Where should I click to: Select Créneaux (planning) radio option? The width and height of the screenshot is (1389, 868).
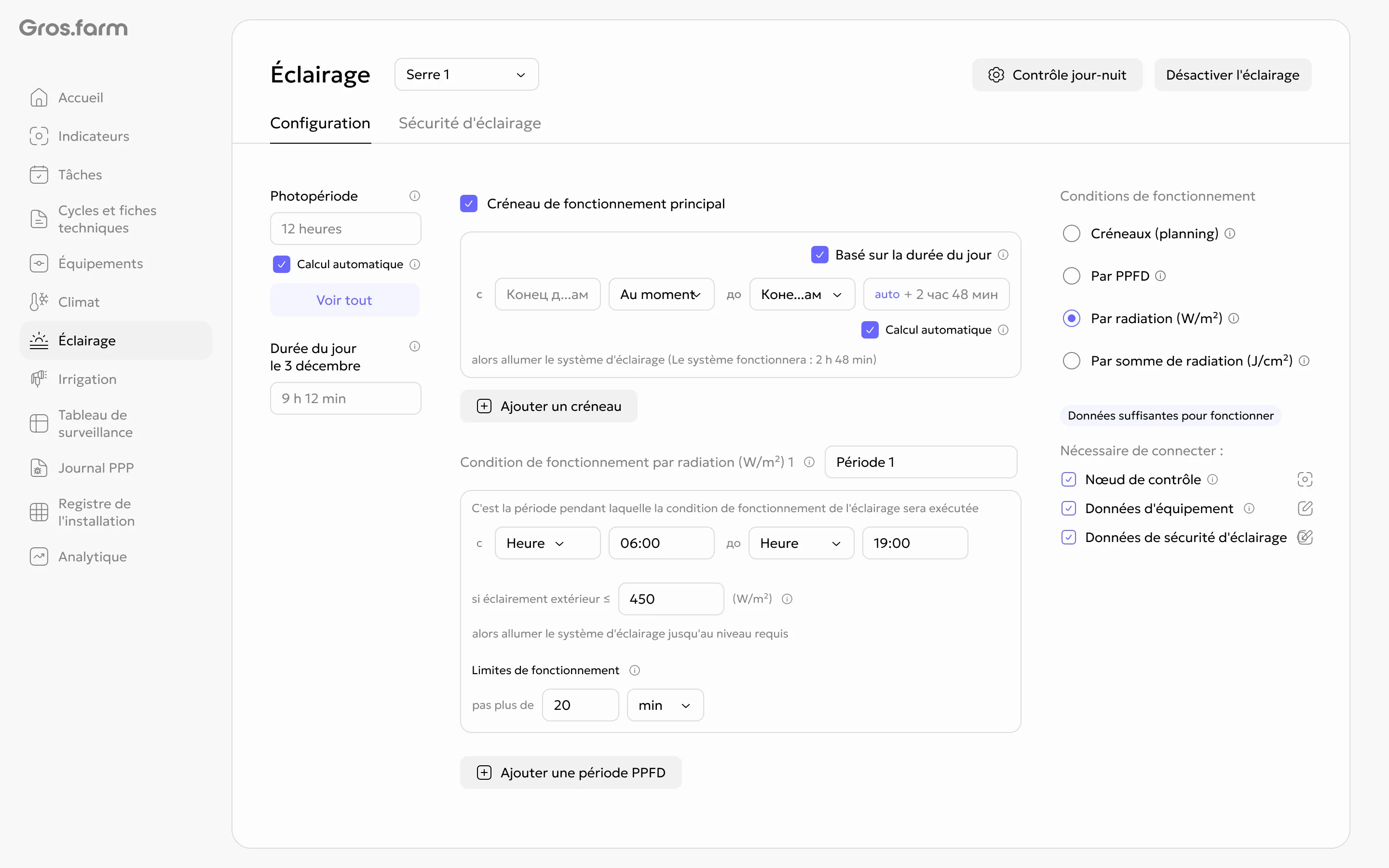[1071, 234]
